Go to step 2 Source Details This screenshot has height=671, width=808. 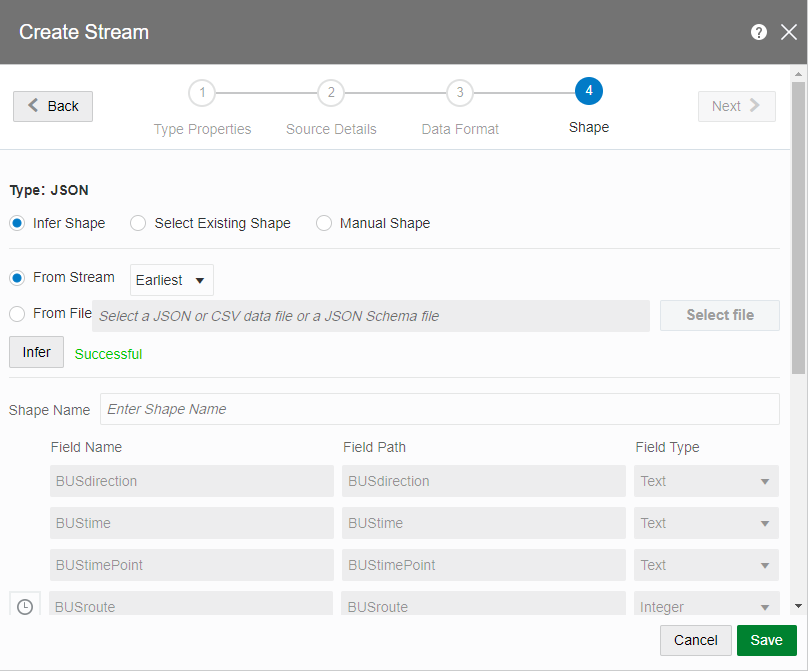coord(331,93)
